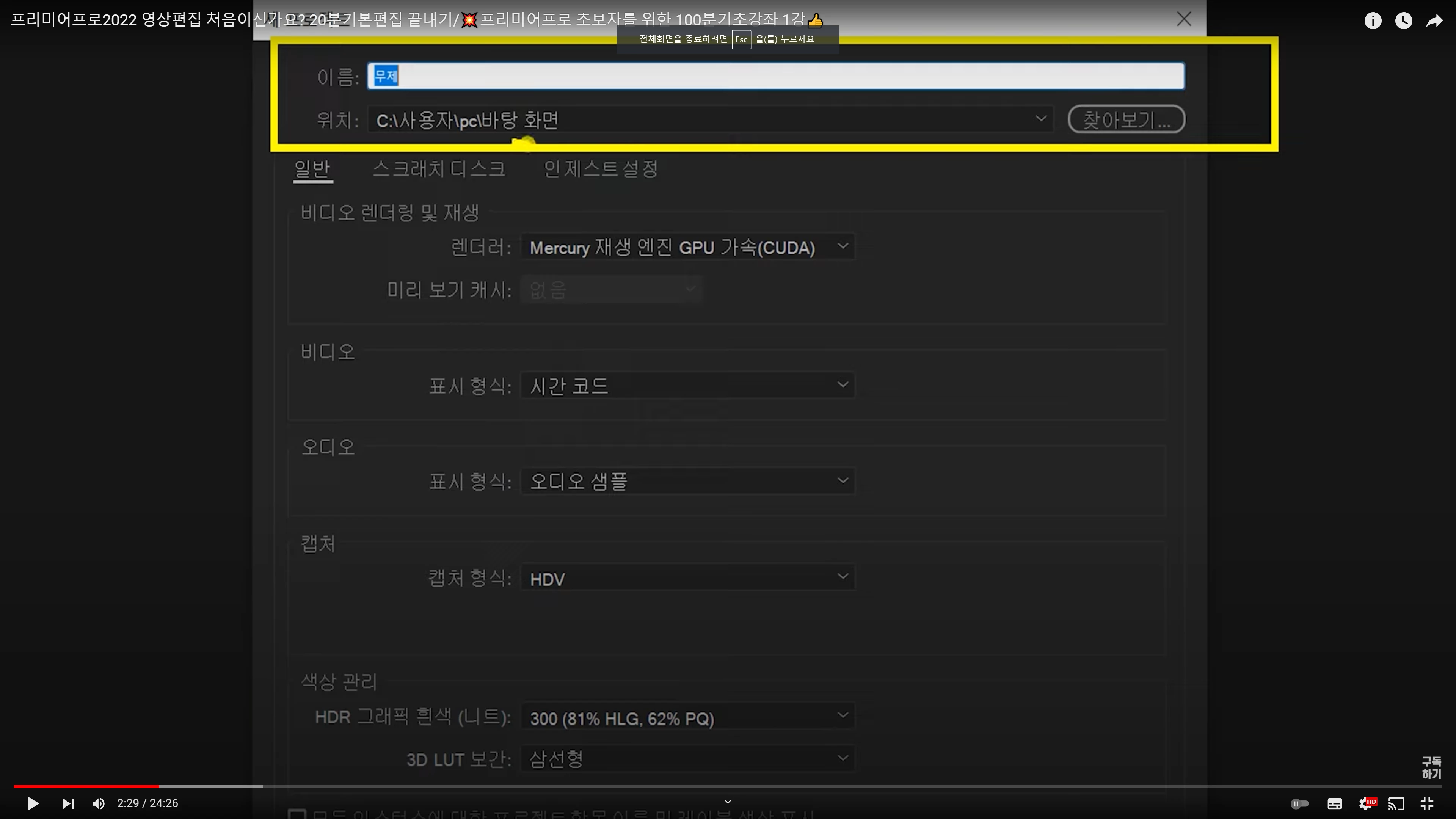The width and height of the screenshot is (1456, 819).
Task: Open the video info card icon
Action: click(1373, 21)
